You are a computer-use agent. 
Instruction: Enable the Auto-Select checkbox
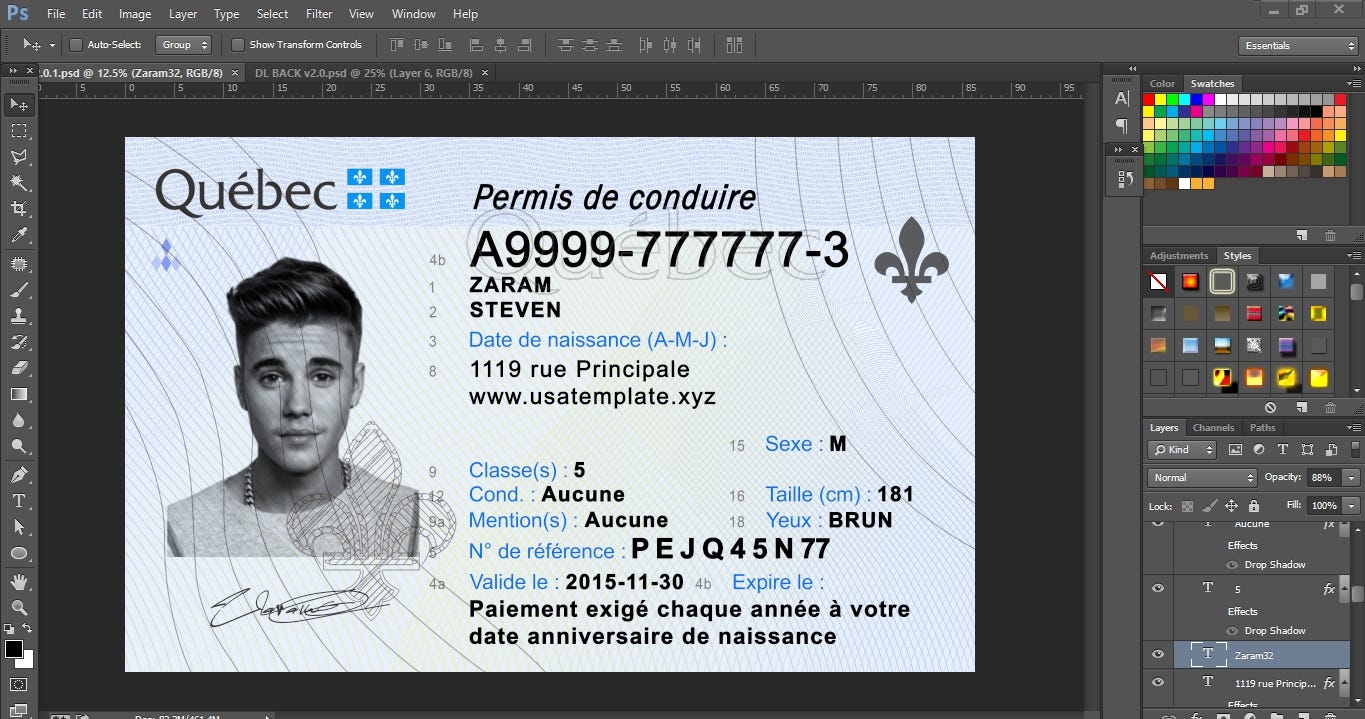point(75,45)
